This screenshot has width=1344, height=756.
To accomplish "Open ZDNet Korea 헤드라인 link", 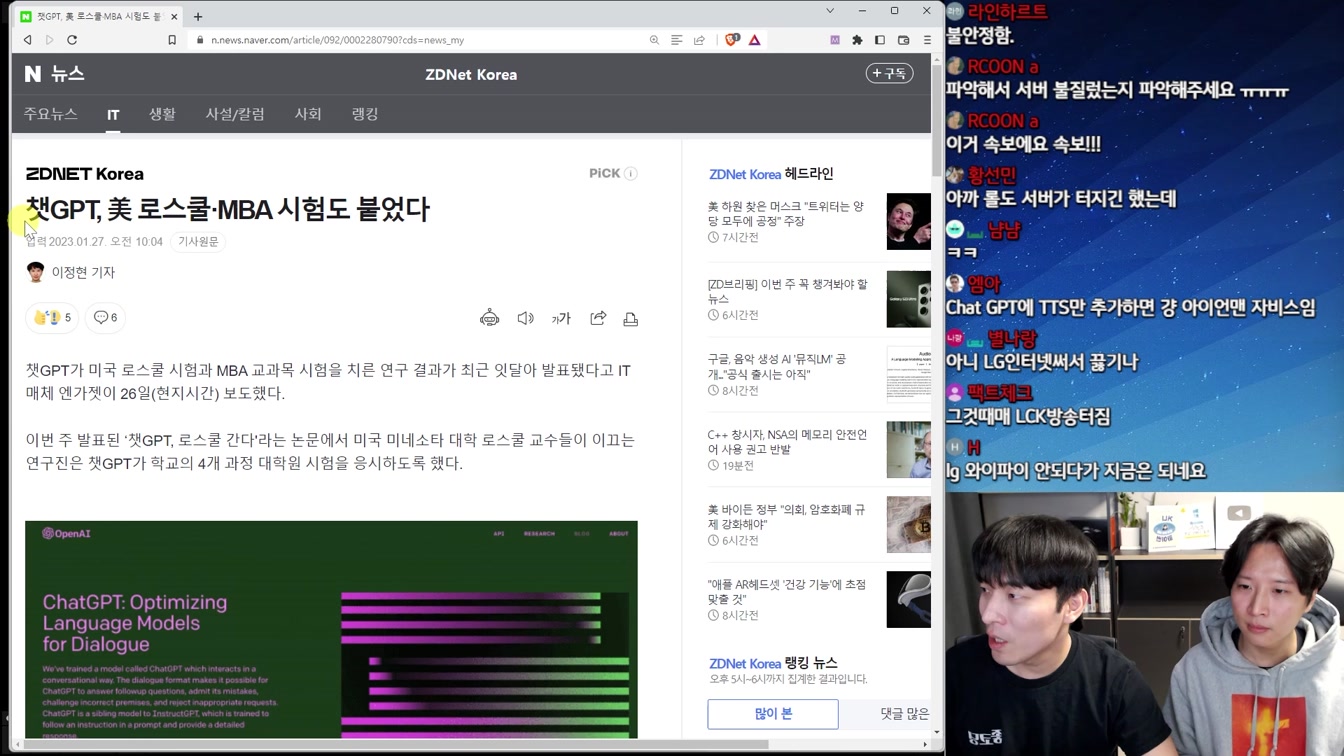I will pyautogui.click(x=771, y=174).
